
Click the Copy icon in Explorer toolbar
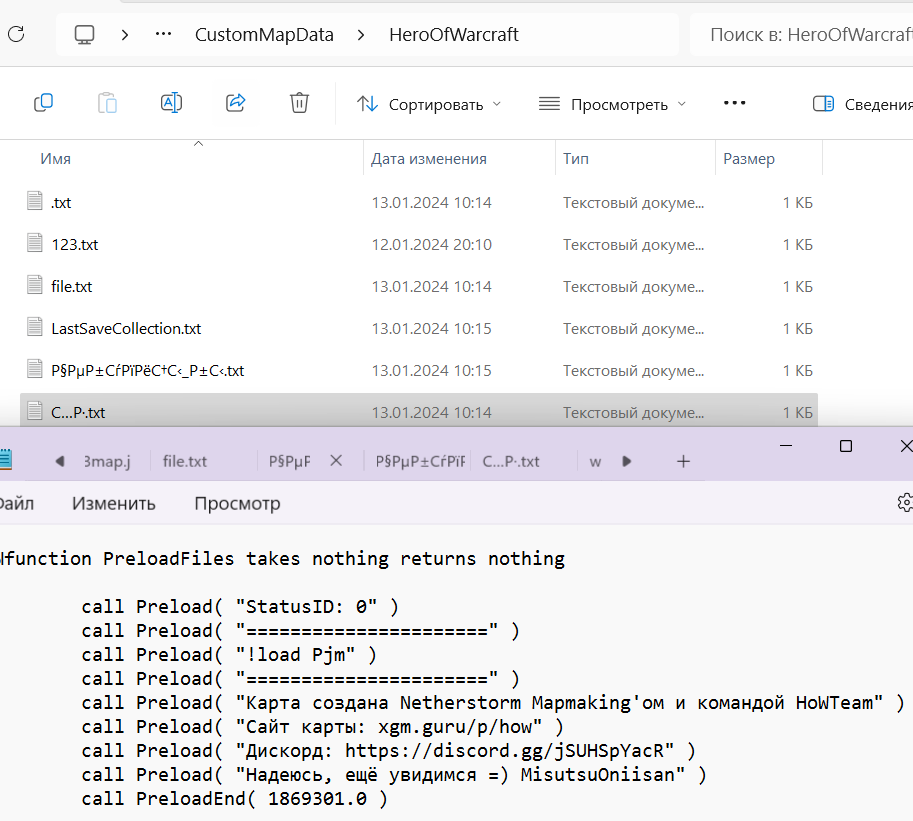43,103
